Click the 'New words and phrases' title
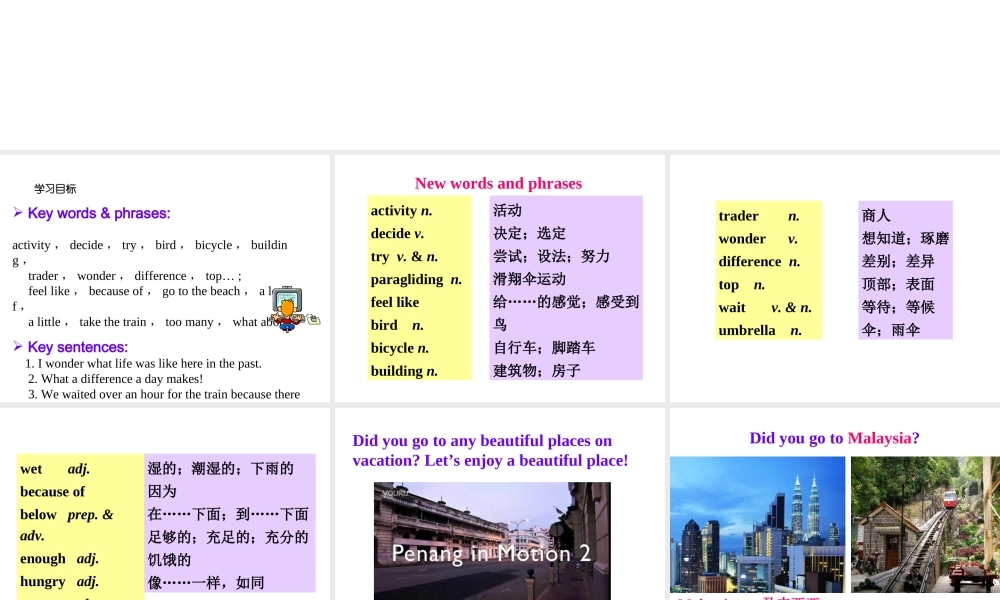 click(498, 184)
